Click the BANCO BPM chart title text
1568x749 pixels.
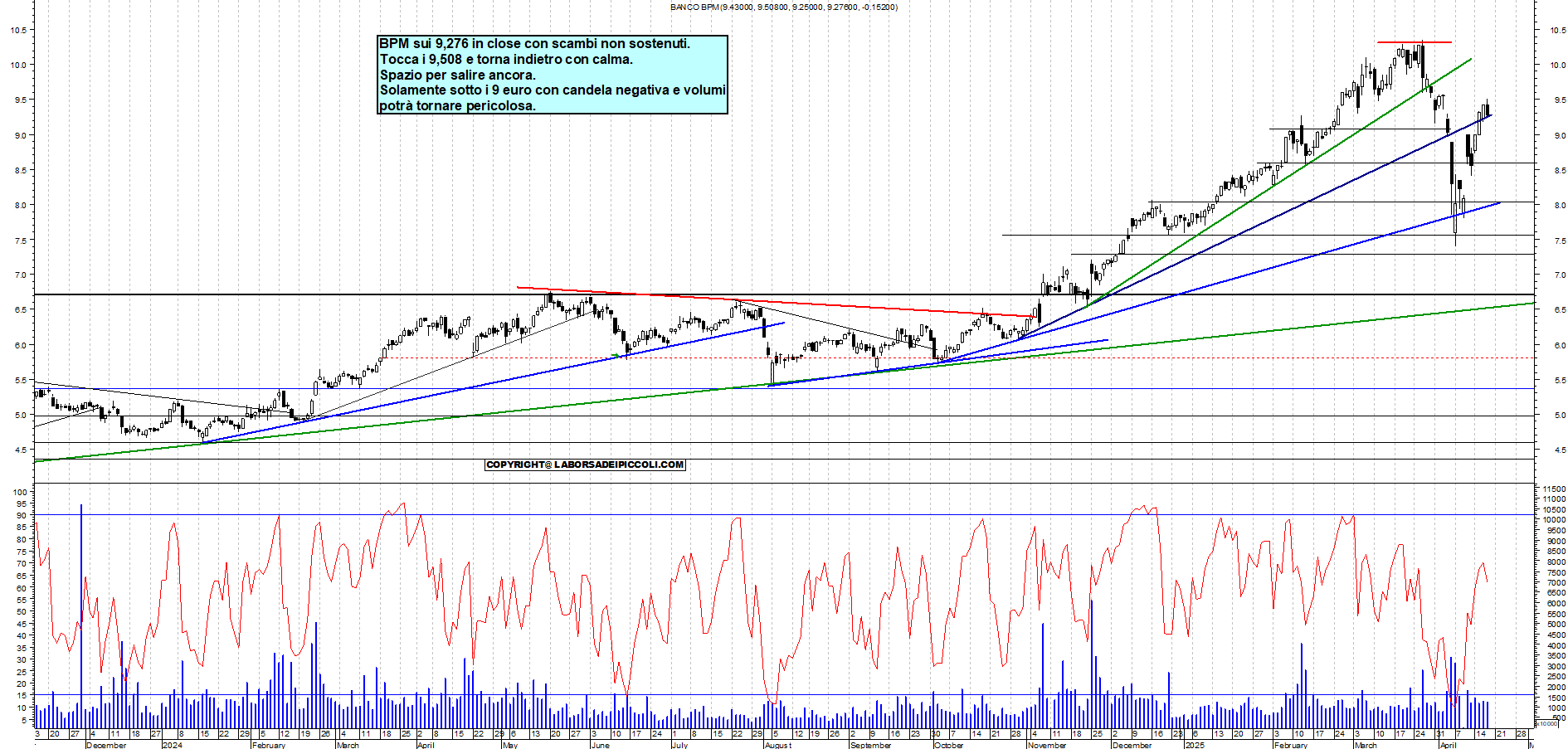click(x=784, y=7)
